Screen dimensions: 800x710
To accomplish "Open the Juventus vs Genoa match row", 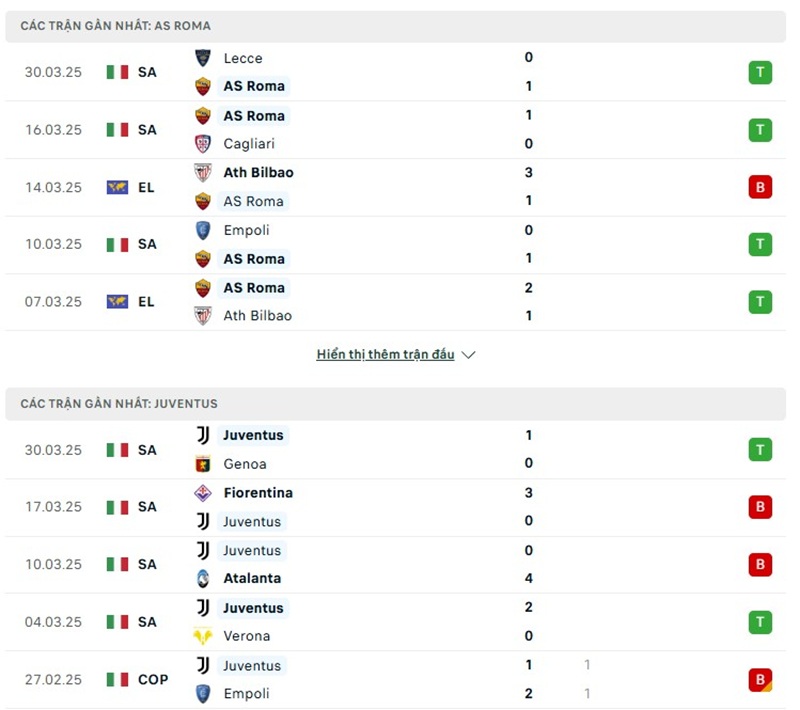I will coord(400,450).
